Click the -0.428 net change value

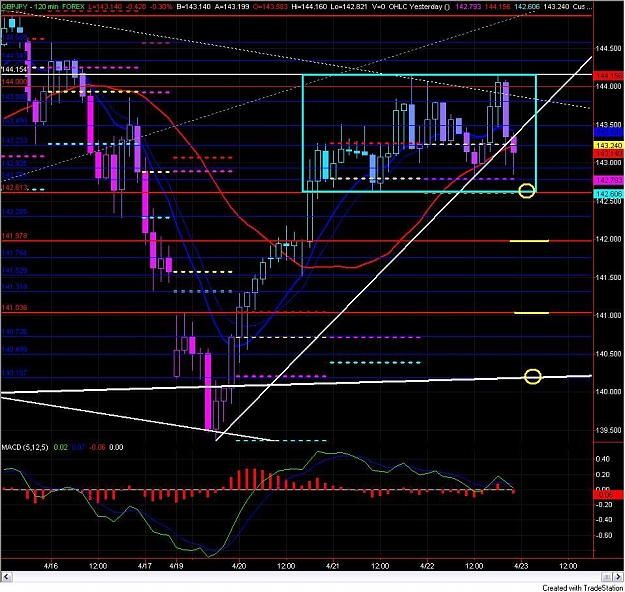pos(134,7)
